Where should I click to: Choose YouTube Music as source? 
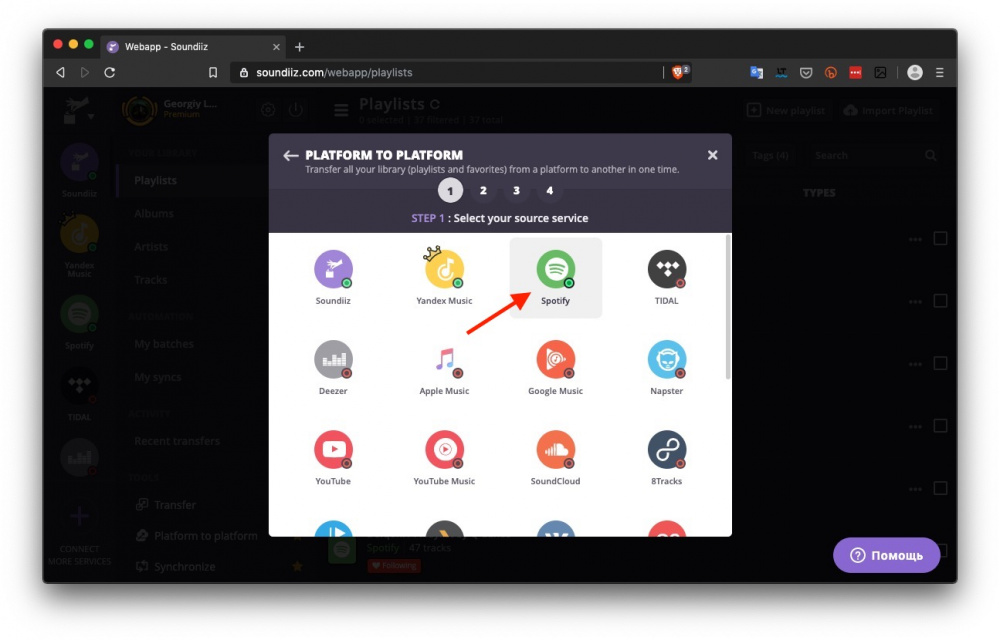tap(444, 458)
